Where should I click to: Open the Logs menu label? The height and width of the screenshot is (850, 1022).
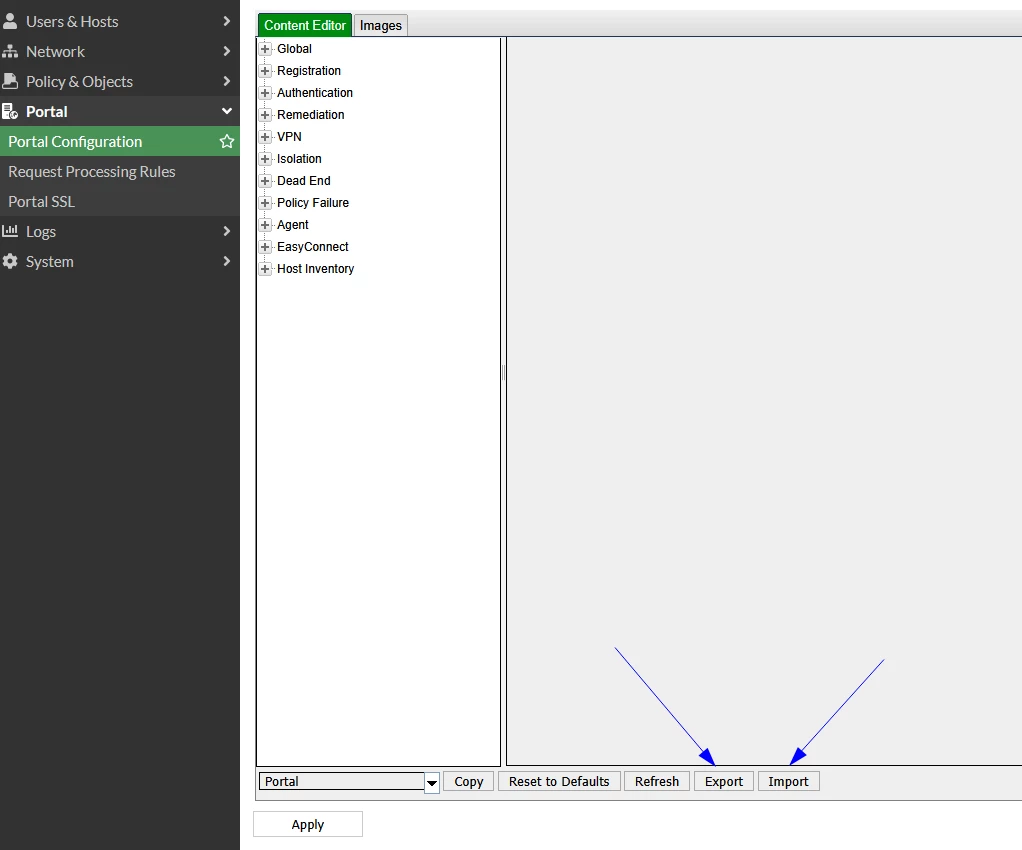point(41,231)
